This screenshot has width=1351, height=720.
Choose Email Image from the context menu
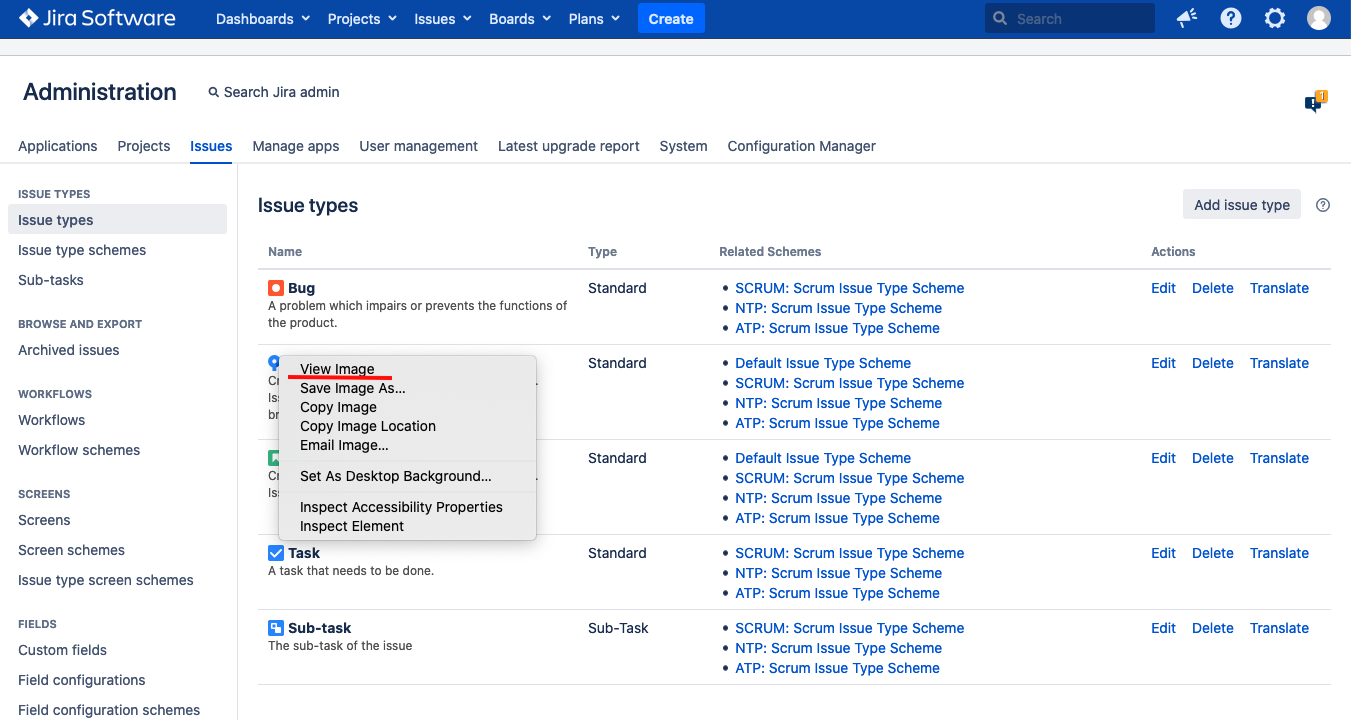pyautogui.click(x=408, y=445)
